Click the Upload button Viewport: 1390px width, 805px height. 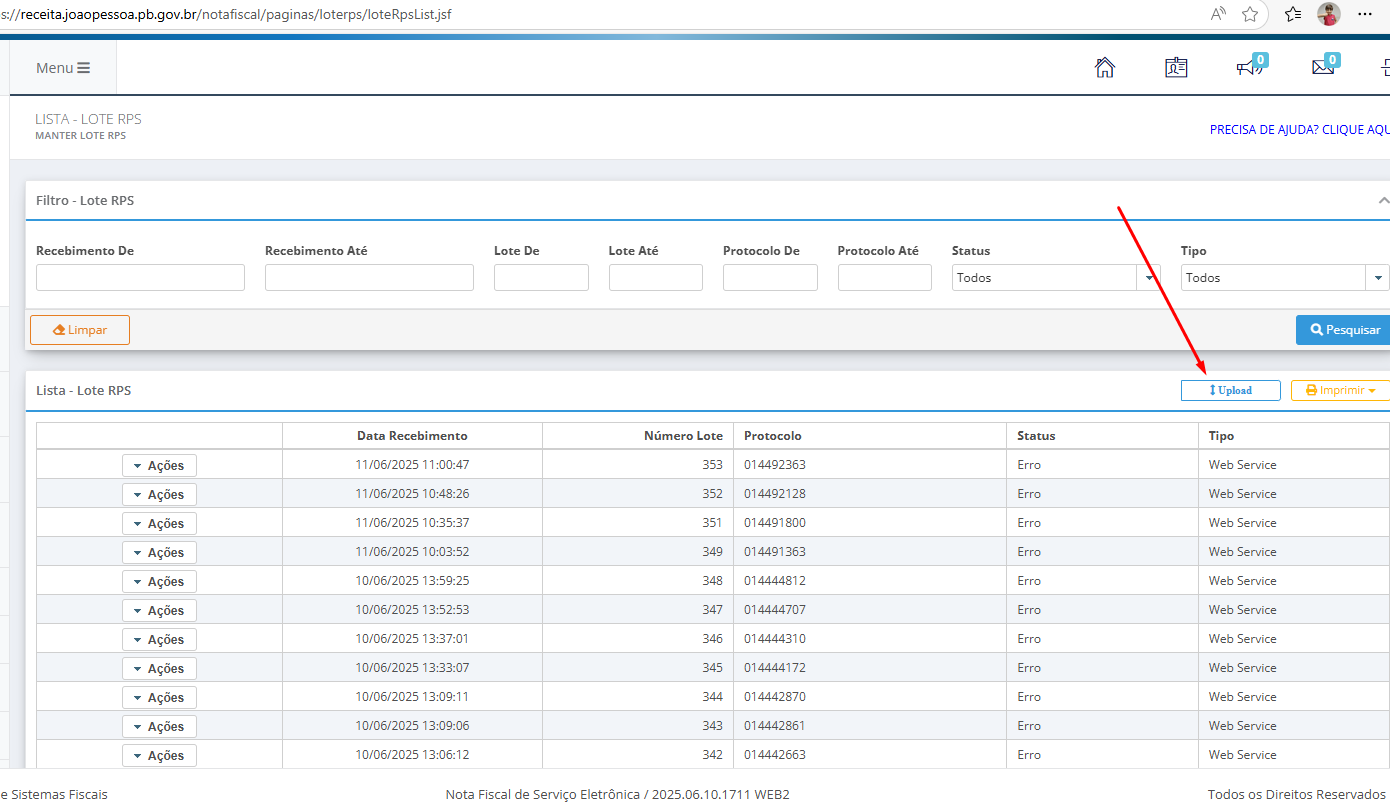pos(1231,390)
